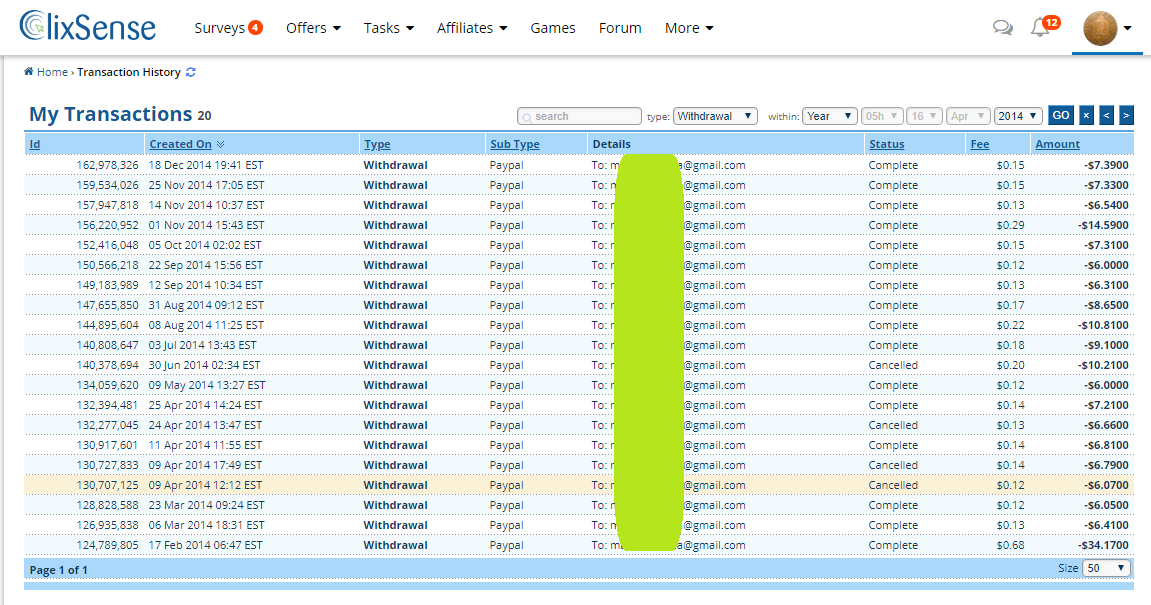Open the within Year dropdown
The image size is (1151, 605).
[x=829, y=116]
